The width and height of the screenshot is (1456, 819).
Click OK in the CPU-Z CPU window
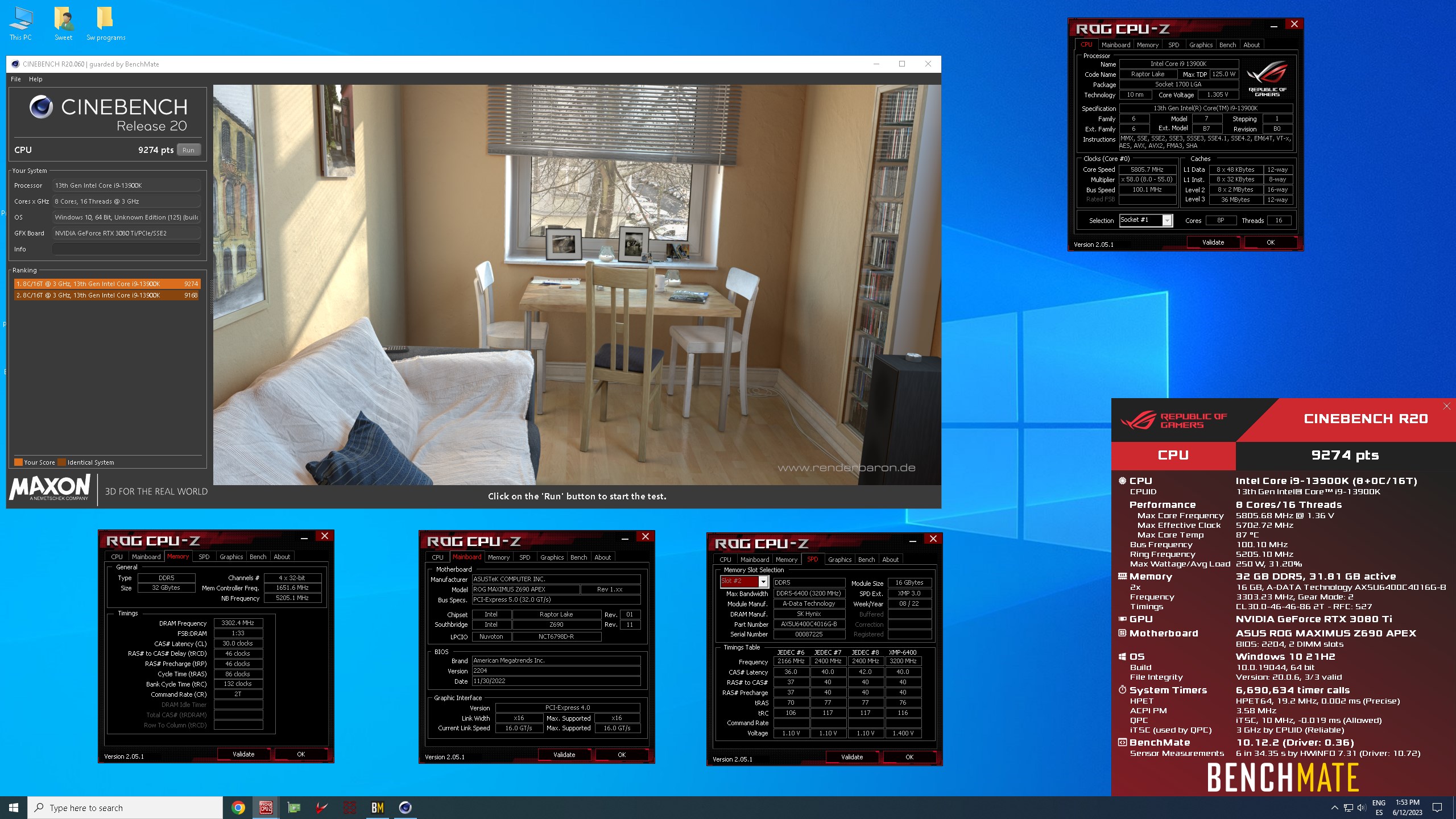(x=1271, y=242)
